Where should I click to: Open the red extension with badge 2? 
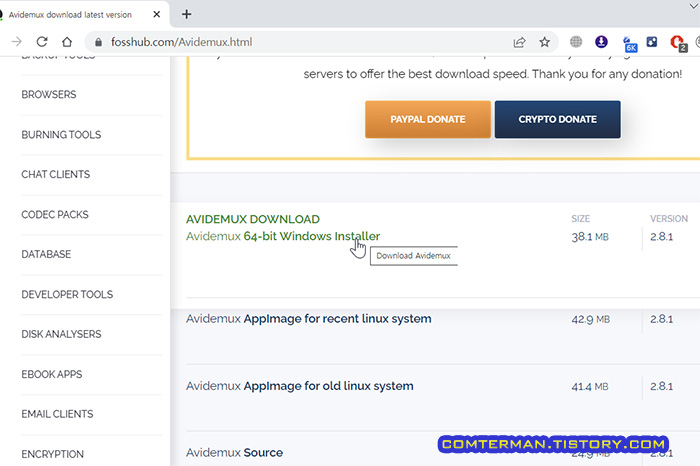click(678, 43)
